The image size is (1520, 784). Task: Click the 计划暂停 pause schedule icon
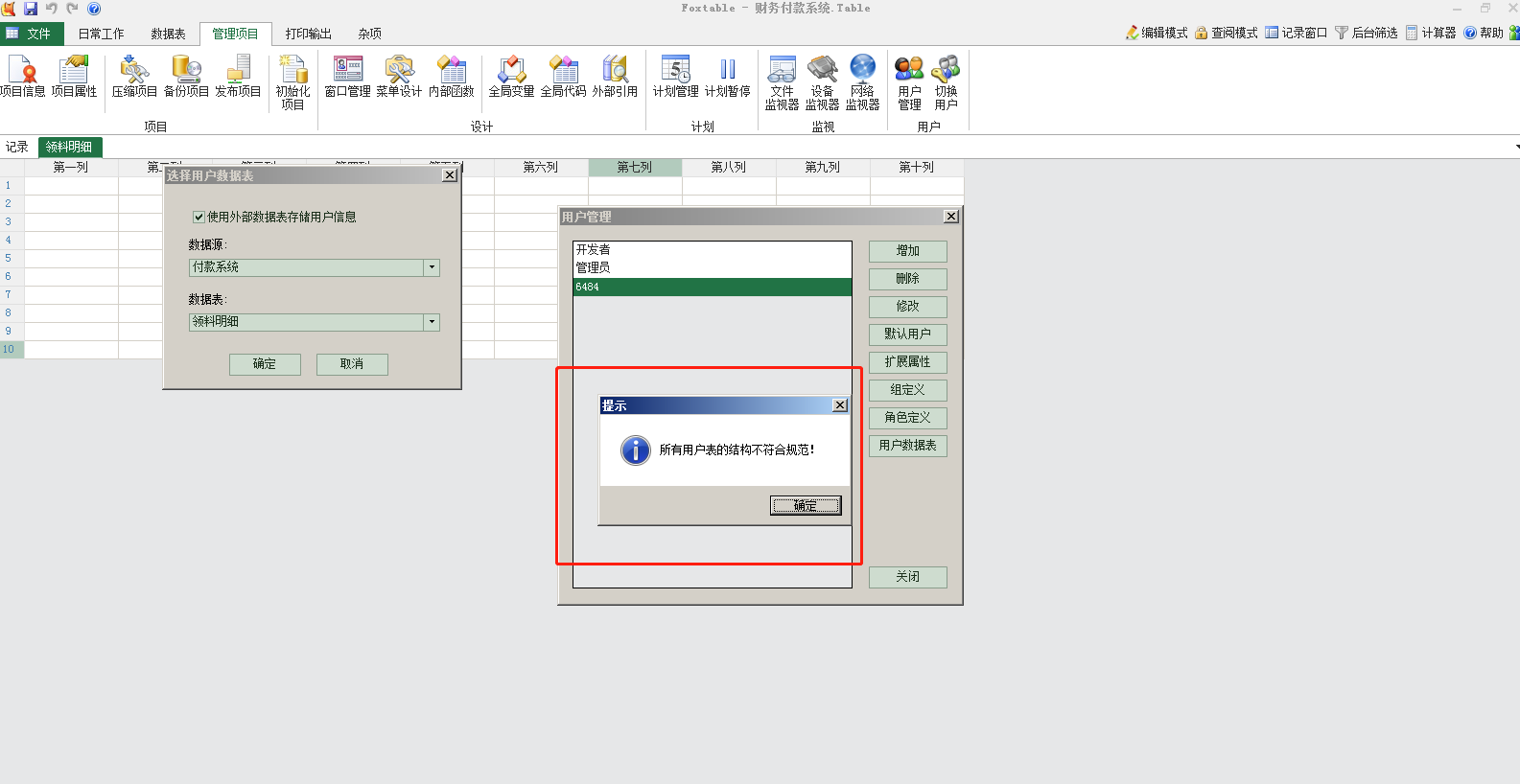tap(727, 77)
